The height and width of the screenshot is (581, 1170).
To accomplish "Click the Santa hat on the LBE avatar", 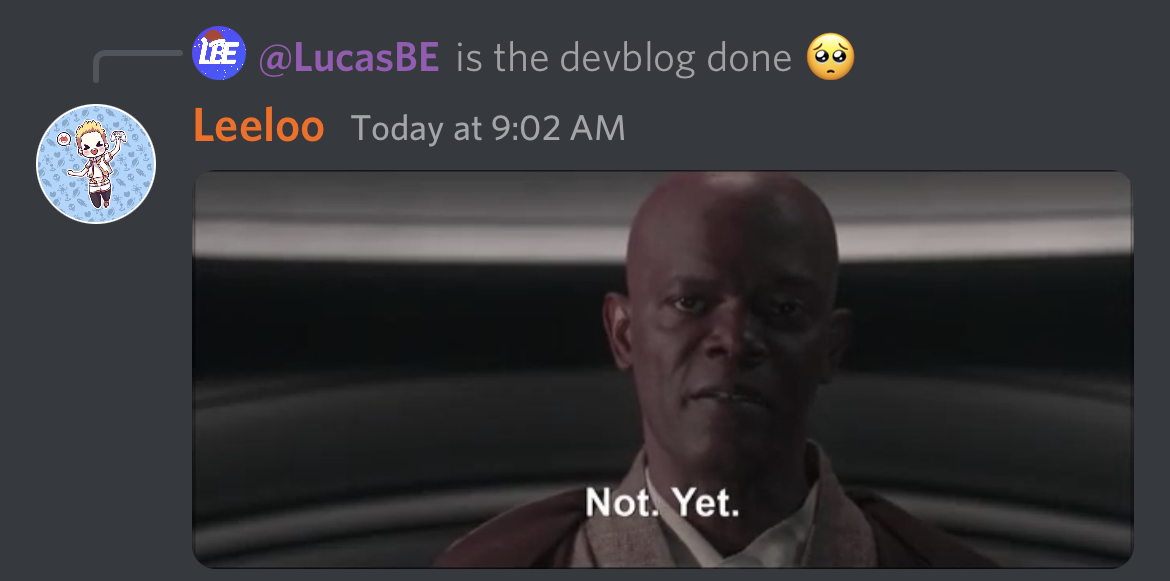I will tap(215, 35).
